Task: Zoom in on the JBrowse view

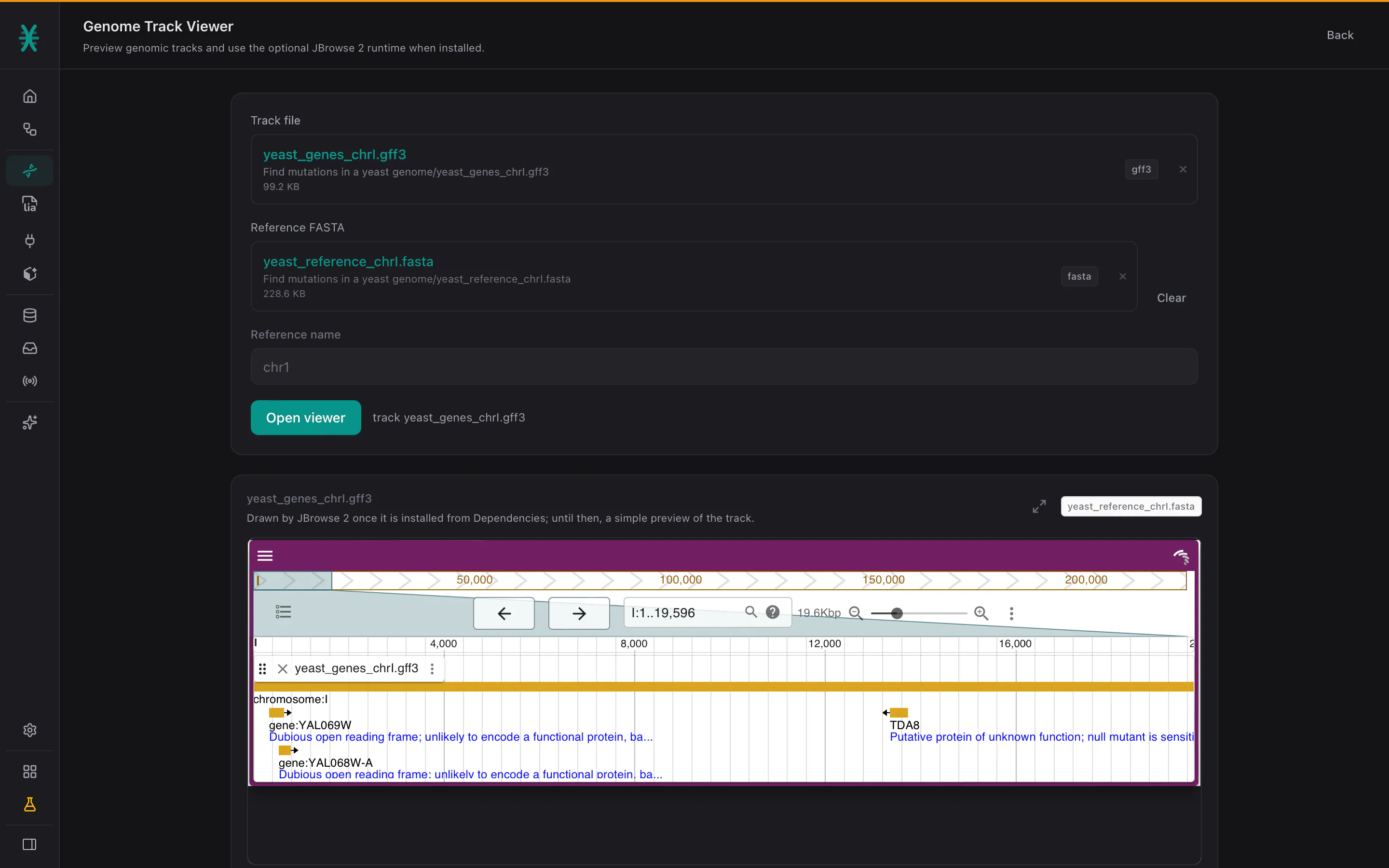Action: pyautogui.click(x=981, y=613)
